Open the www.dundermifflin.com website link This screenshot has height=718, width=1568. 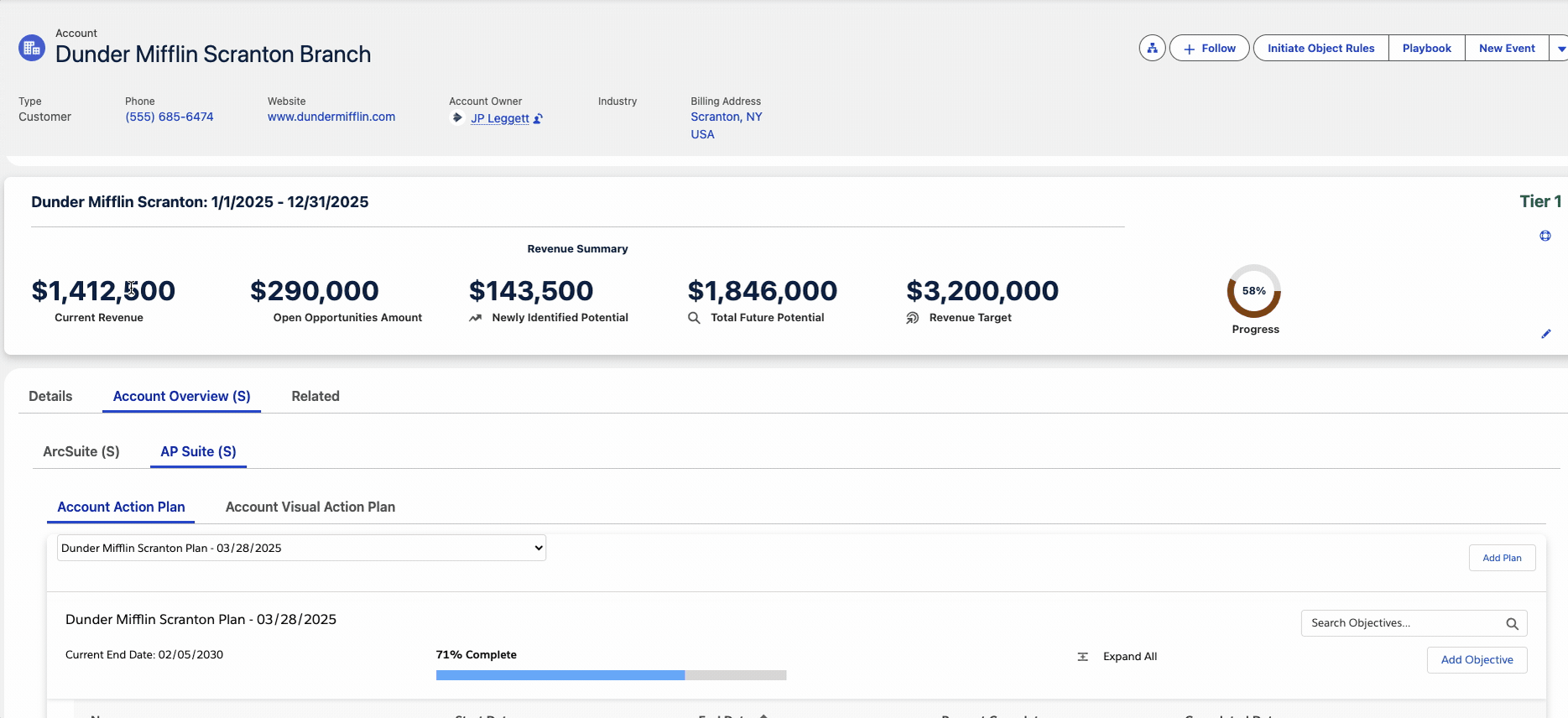click(x=331, y=117)
